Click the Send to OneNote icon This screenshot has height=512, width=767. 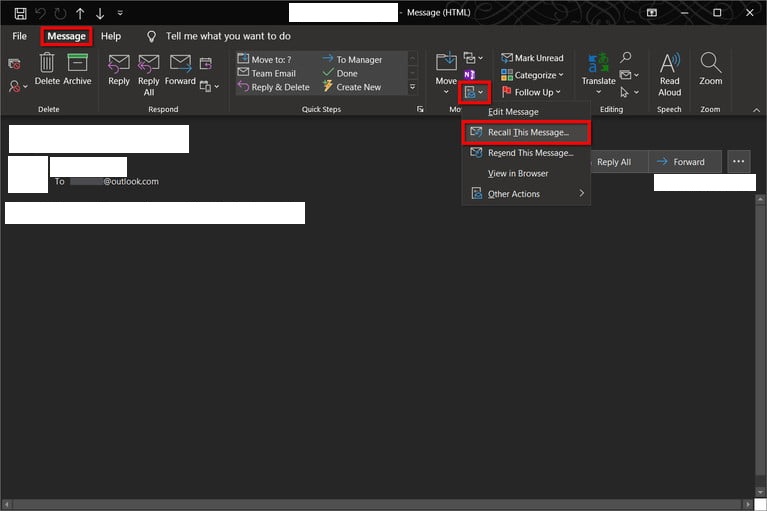(469, 74)
